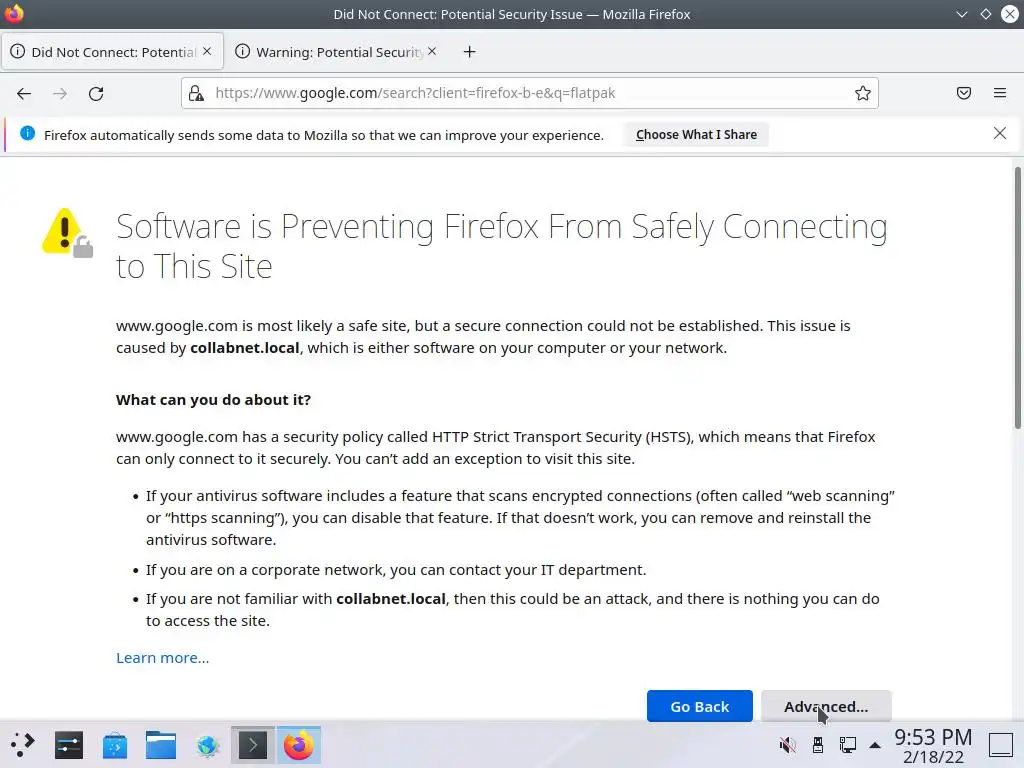Open the network connections tray icon
Viewport: 1024px width, 768px height.
847,745
